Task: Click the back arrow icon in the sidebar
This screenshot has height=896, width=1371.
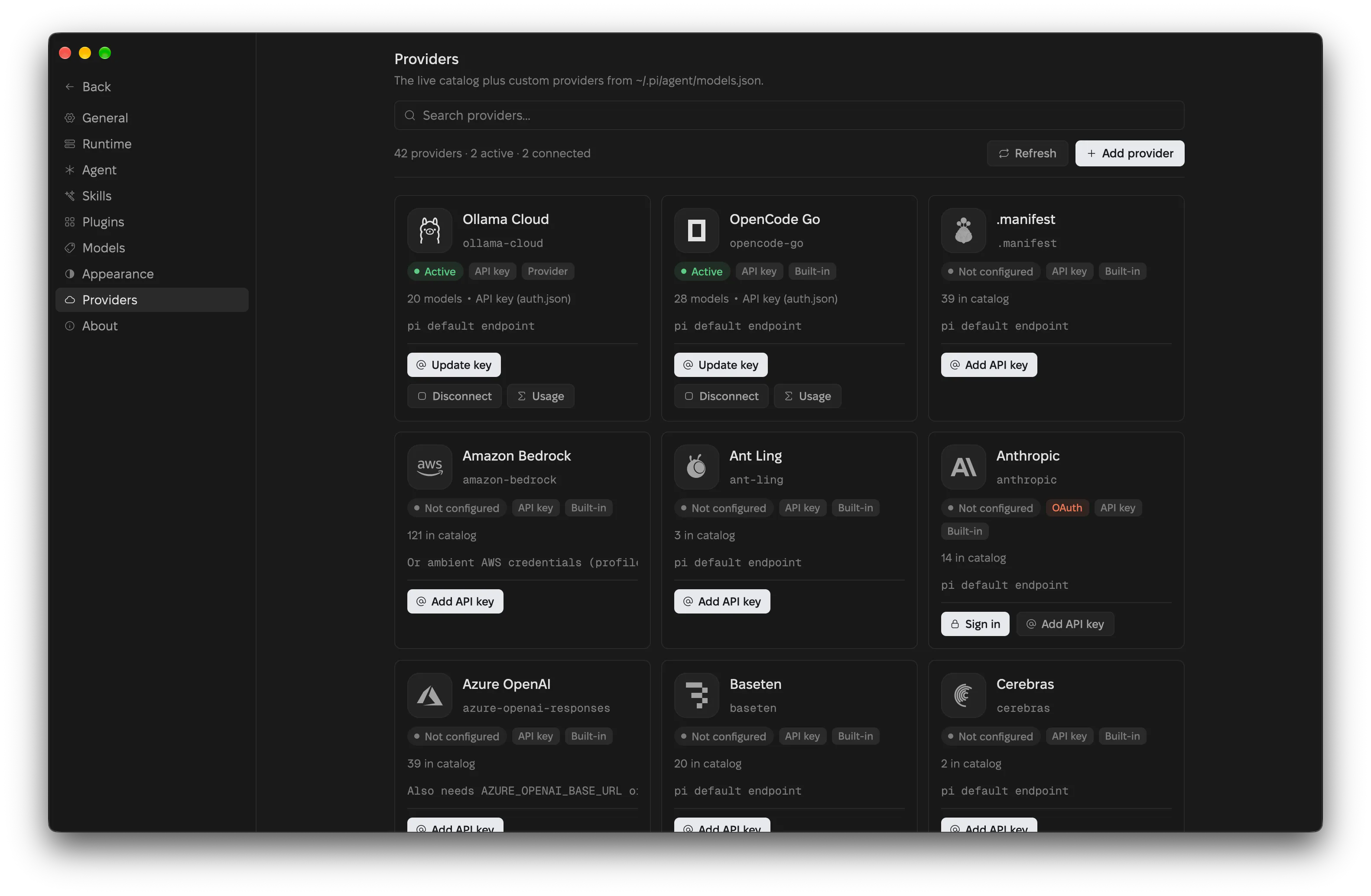Action: (x=70, y=87)
